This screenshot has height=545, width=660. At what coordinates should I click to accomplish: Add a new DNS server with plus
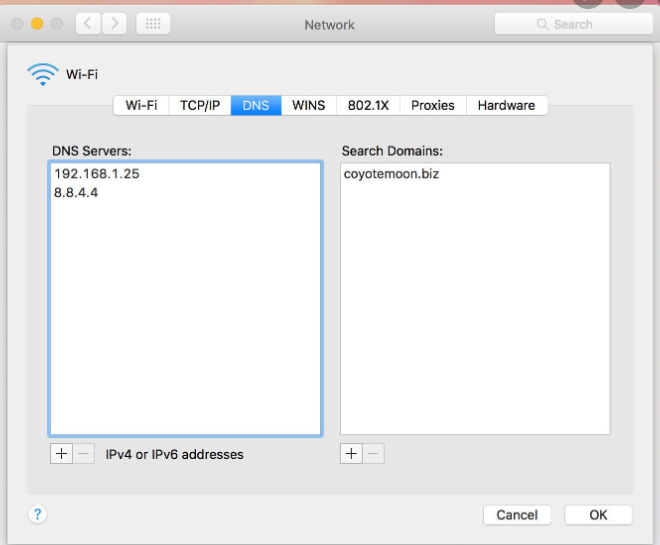point(61,454)
